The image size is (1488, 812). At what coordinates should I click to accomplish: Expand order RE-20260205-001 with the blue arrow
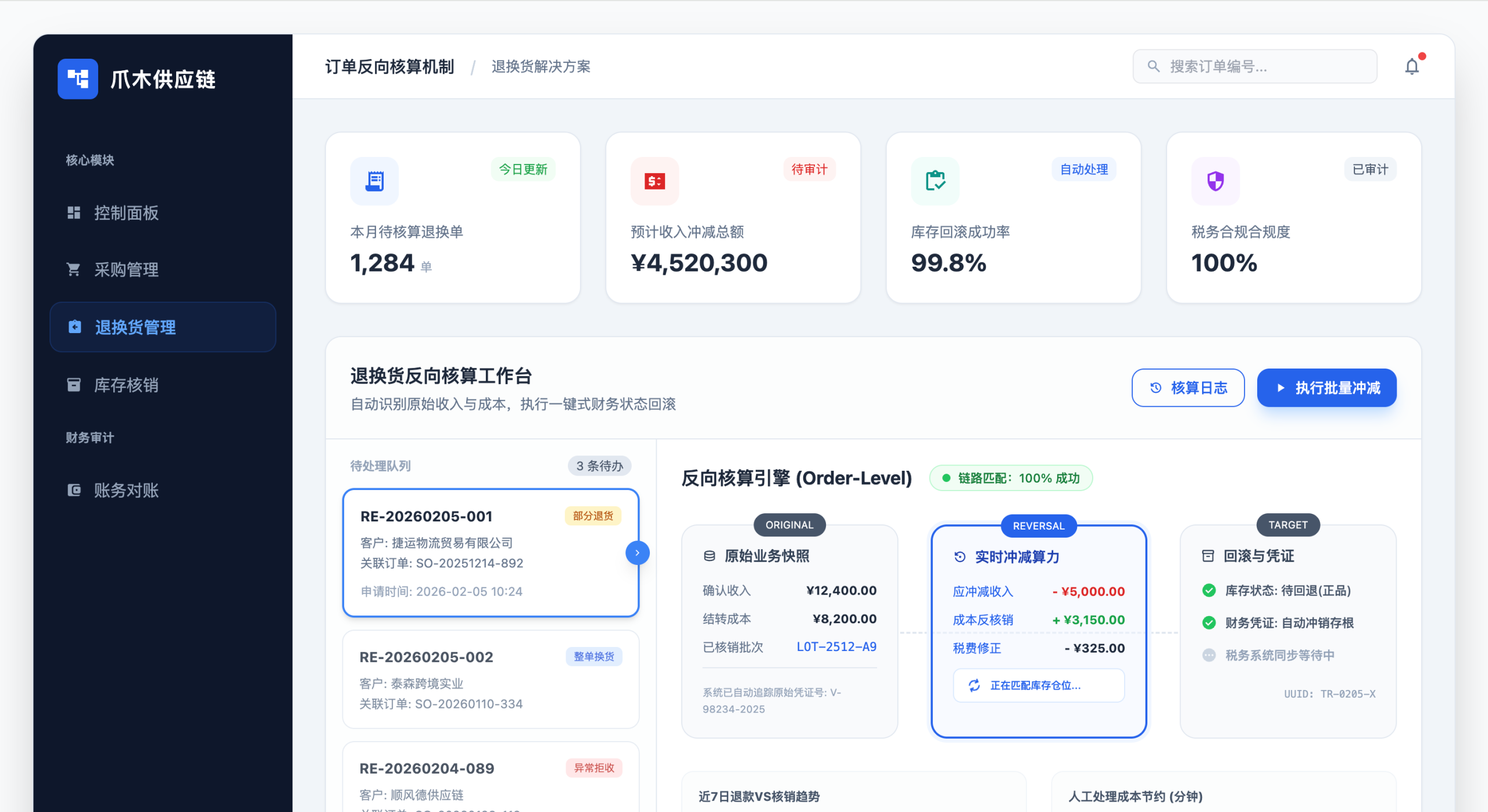637,553
